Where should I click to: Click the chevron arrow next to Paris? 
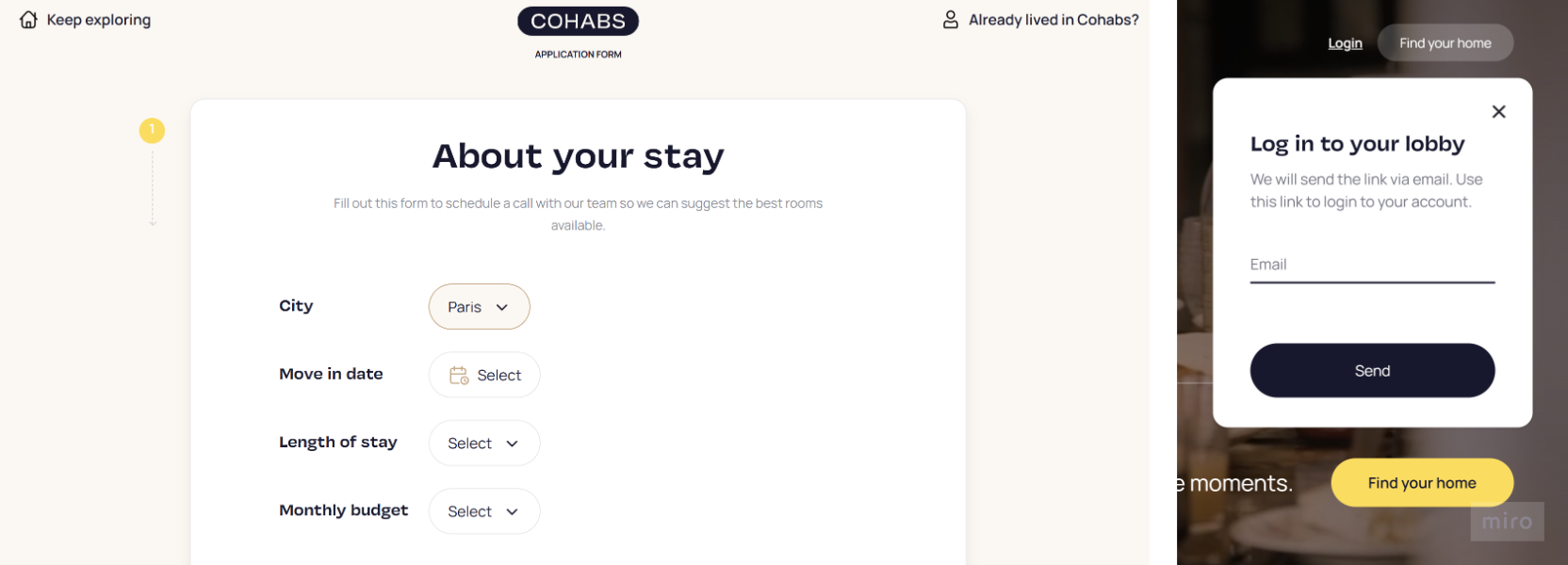[x=502, y=307]
